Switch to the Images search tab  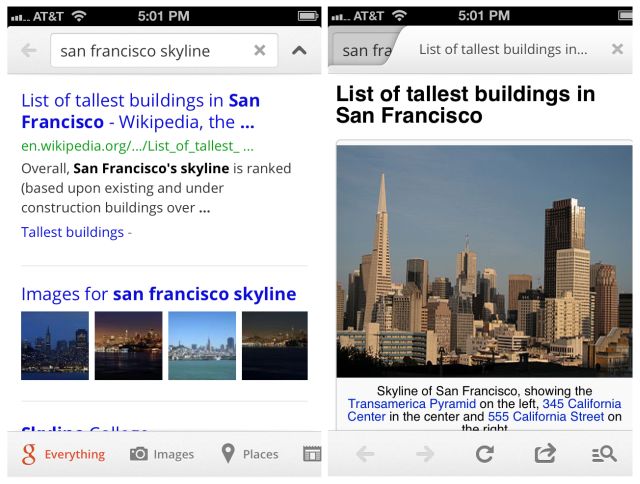(162, 454)
